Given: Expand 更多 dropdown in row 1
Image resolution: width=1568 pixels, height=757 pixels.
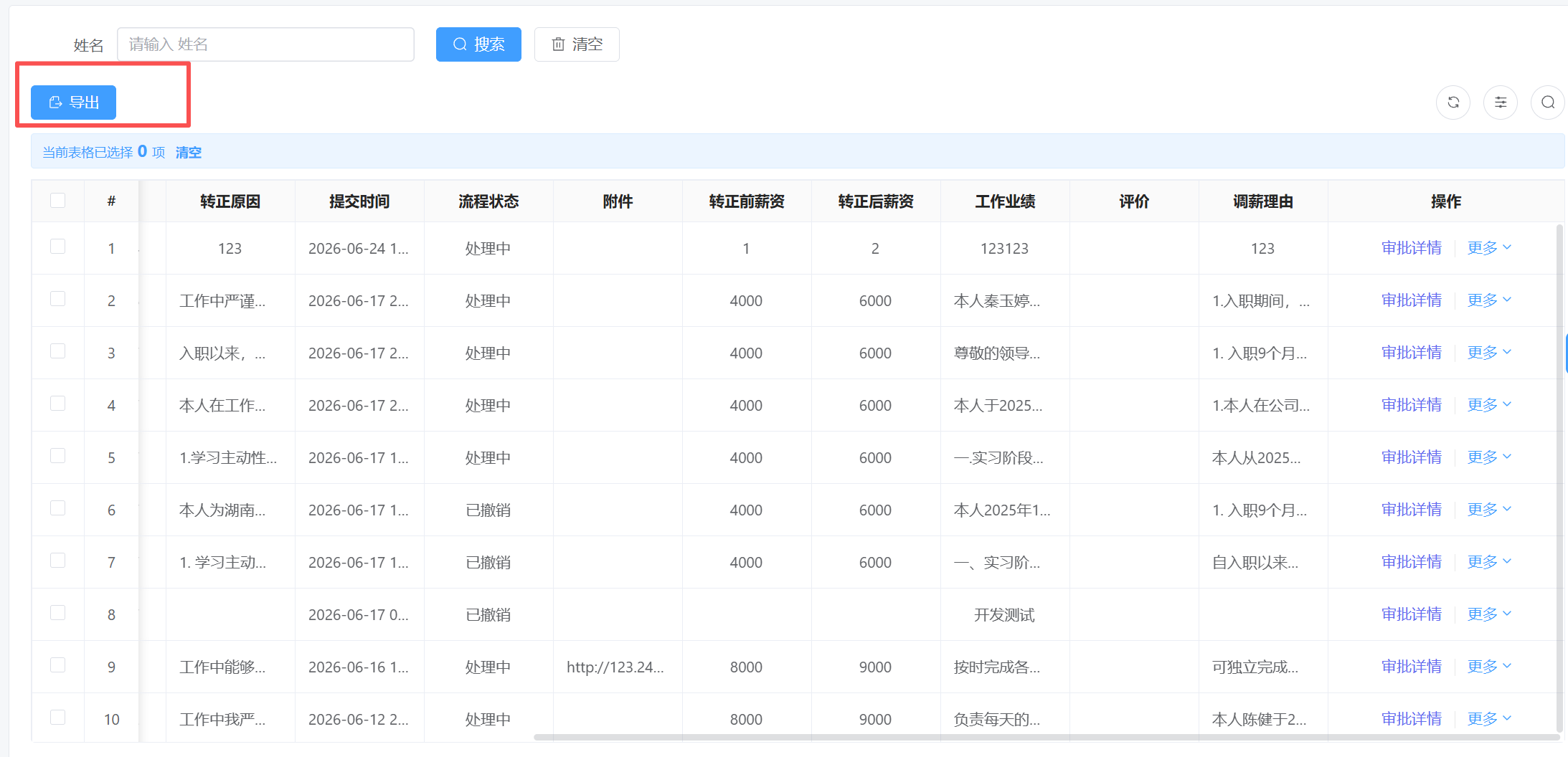Looking at the screenshot, I should [1489, 248].
